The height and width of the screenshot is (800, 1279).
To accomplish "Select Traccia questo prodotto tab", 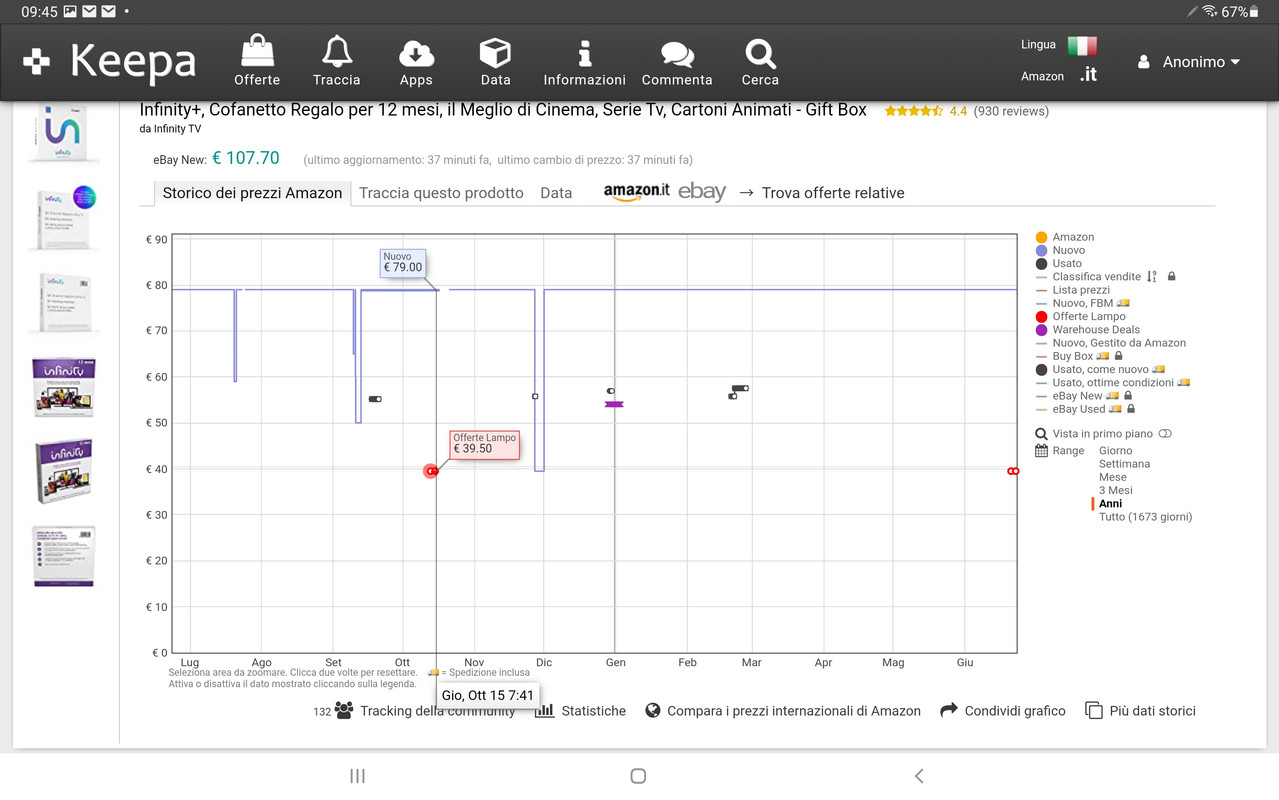I will pyautogui.click(x=441, y=193).
